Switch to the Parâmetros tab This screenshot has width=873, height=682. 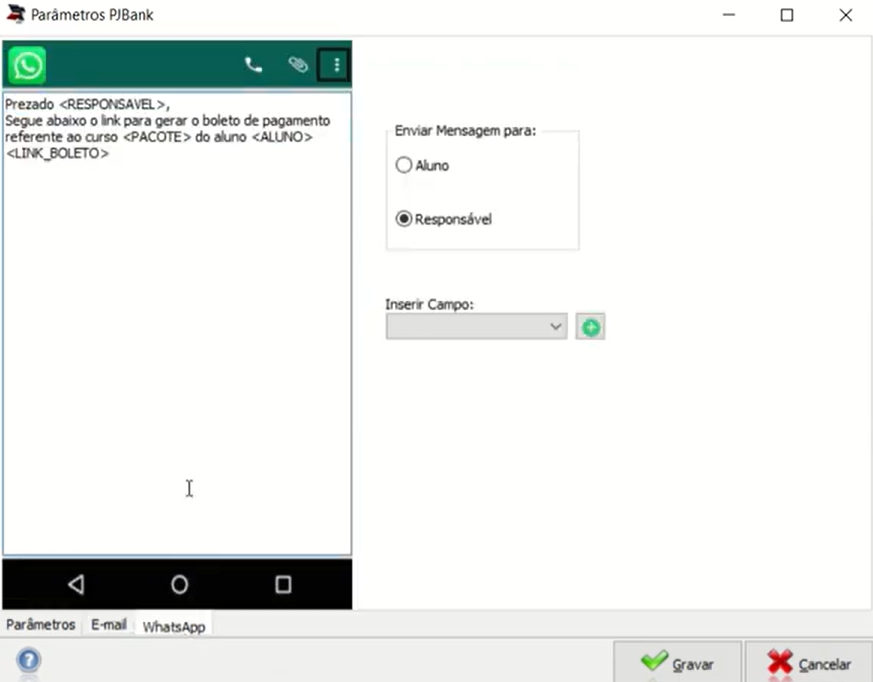pos(41,625)
